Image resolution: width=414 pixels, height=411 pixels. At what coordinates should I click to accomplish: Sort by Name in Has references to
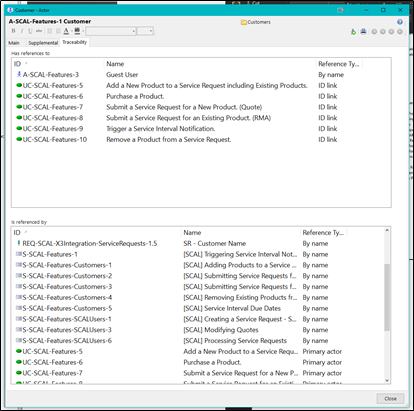click(x=210, y=64)
